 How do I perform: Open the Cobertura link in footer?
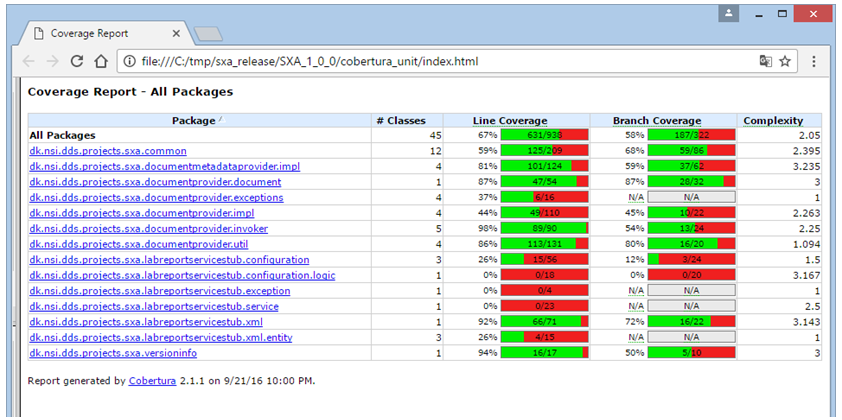click(x=150, y=380)
